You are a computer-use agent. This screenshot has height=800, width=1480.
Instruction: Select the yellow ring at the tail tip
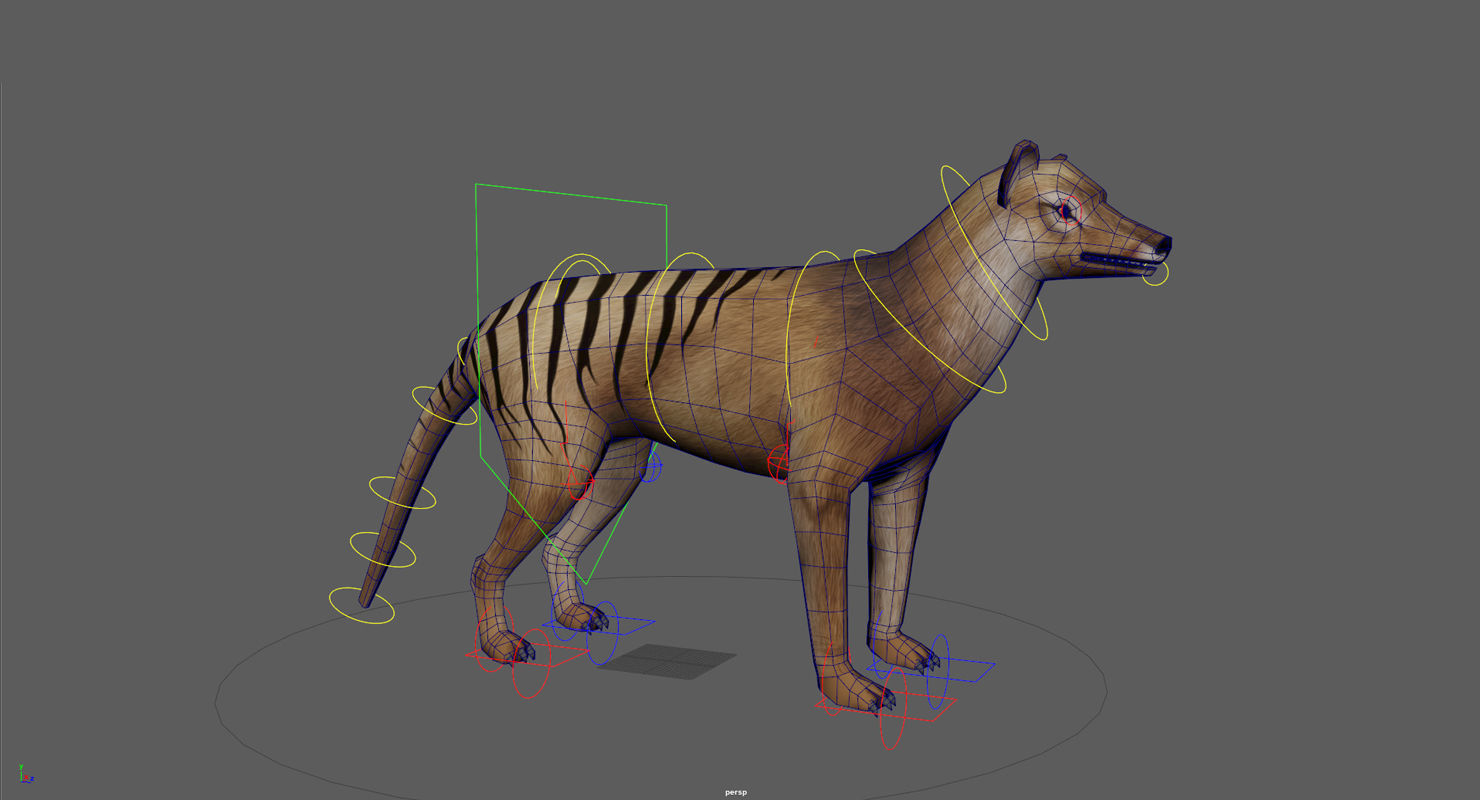[x=361, y=605]
